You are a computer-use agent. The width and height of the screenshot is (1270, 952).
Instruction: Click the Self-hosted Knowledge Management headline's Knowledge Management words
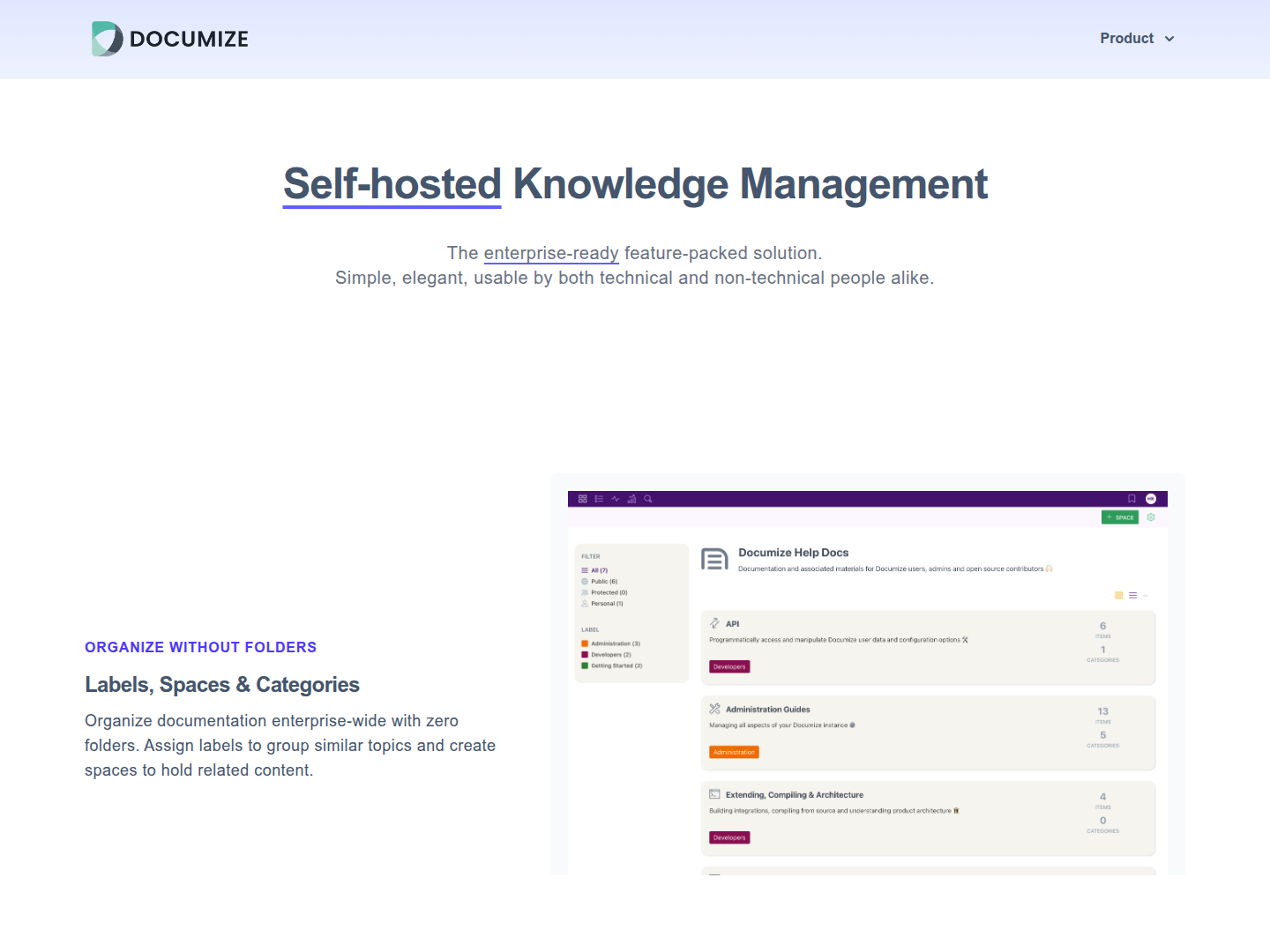(x=751, y=184)
